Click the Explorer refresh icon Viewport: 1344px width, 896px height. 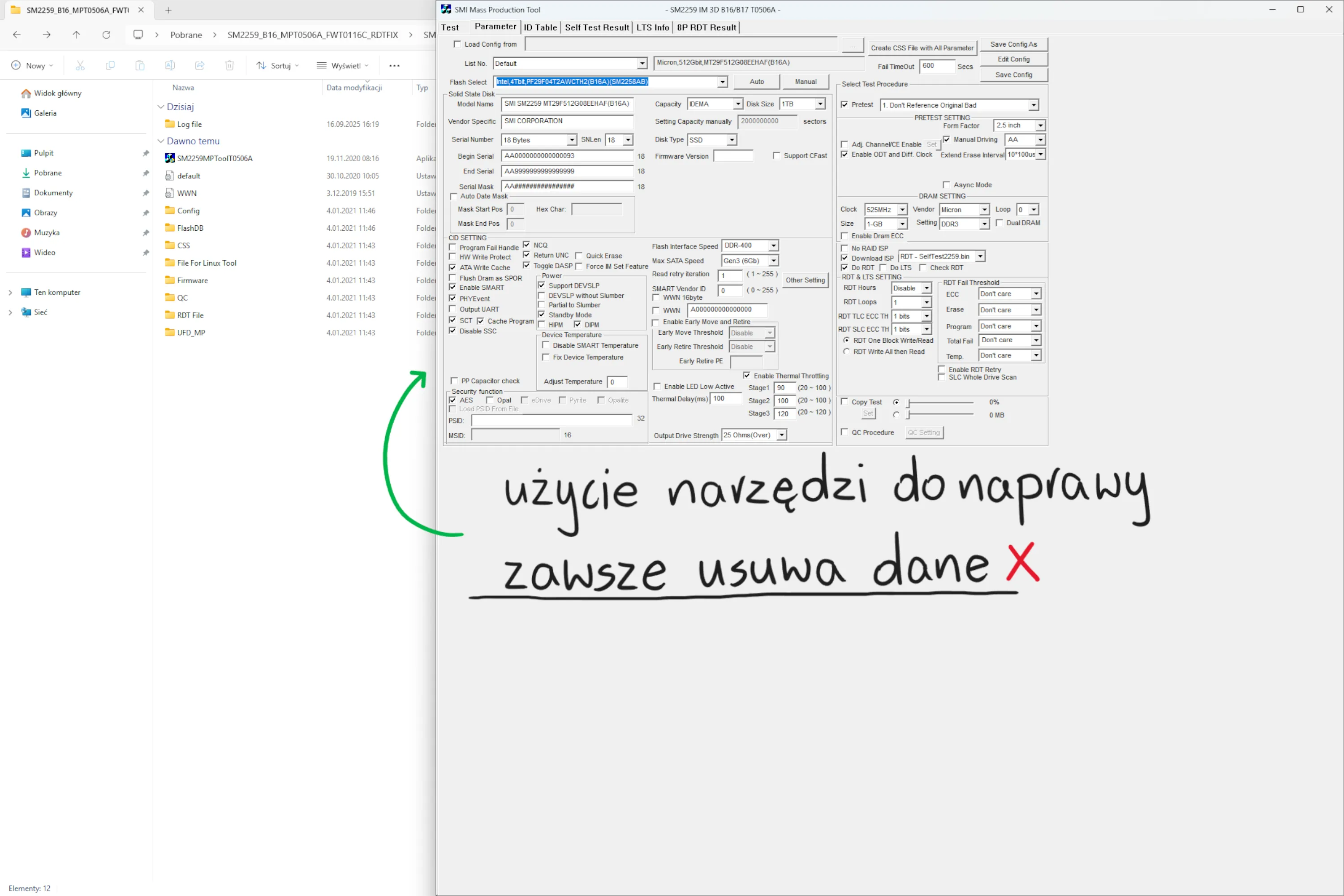(x=106, y=35)
